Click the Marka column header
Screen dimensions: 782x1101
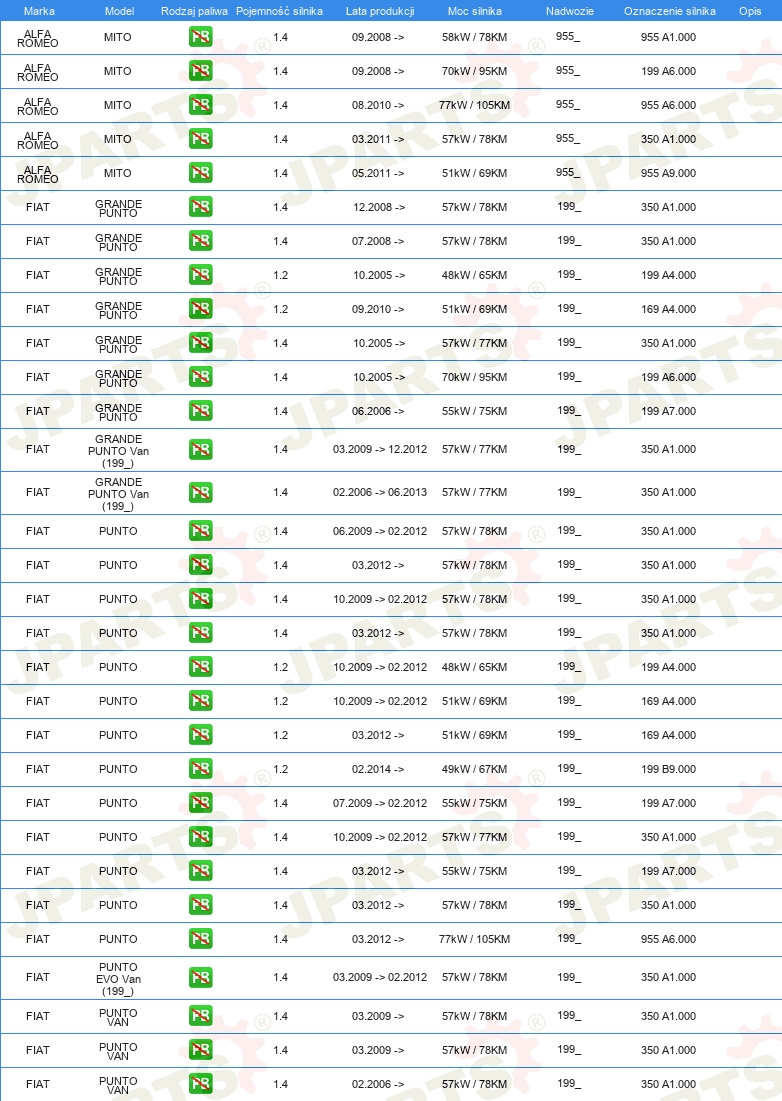tap(39, 11)
